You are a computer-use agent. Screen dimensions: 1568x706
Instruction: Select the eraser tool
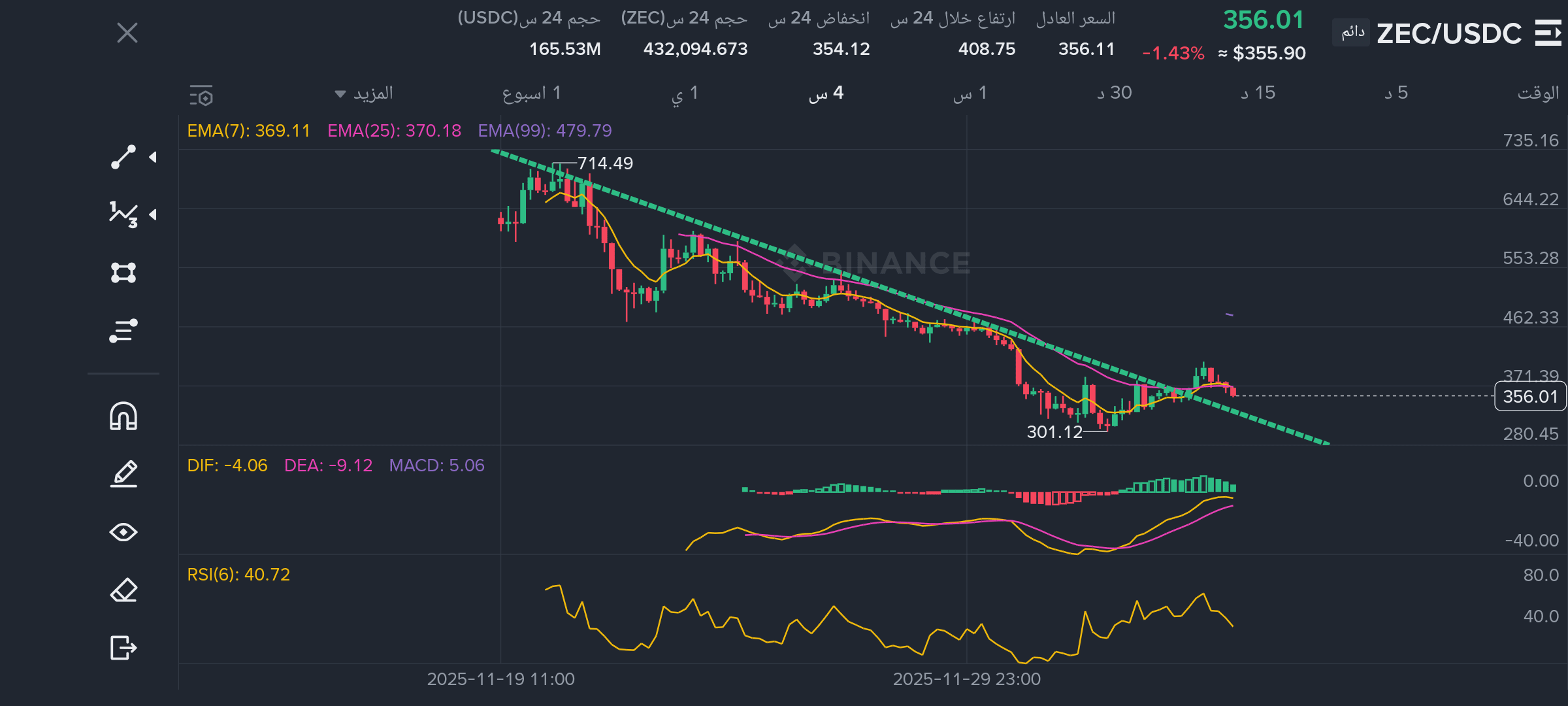[x=123, y=590]
